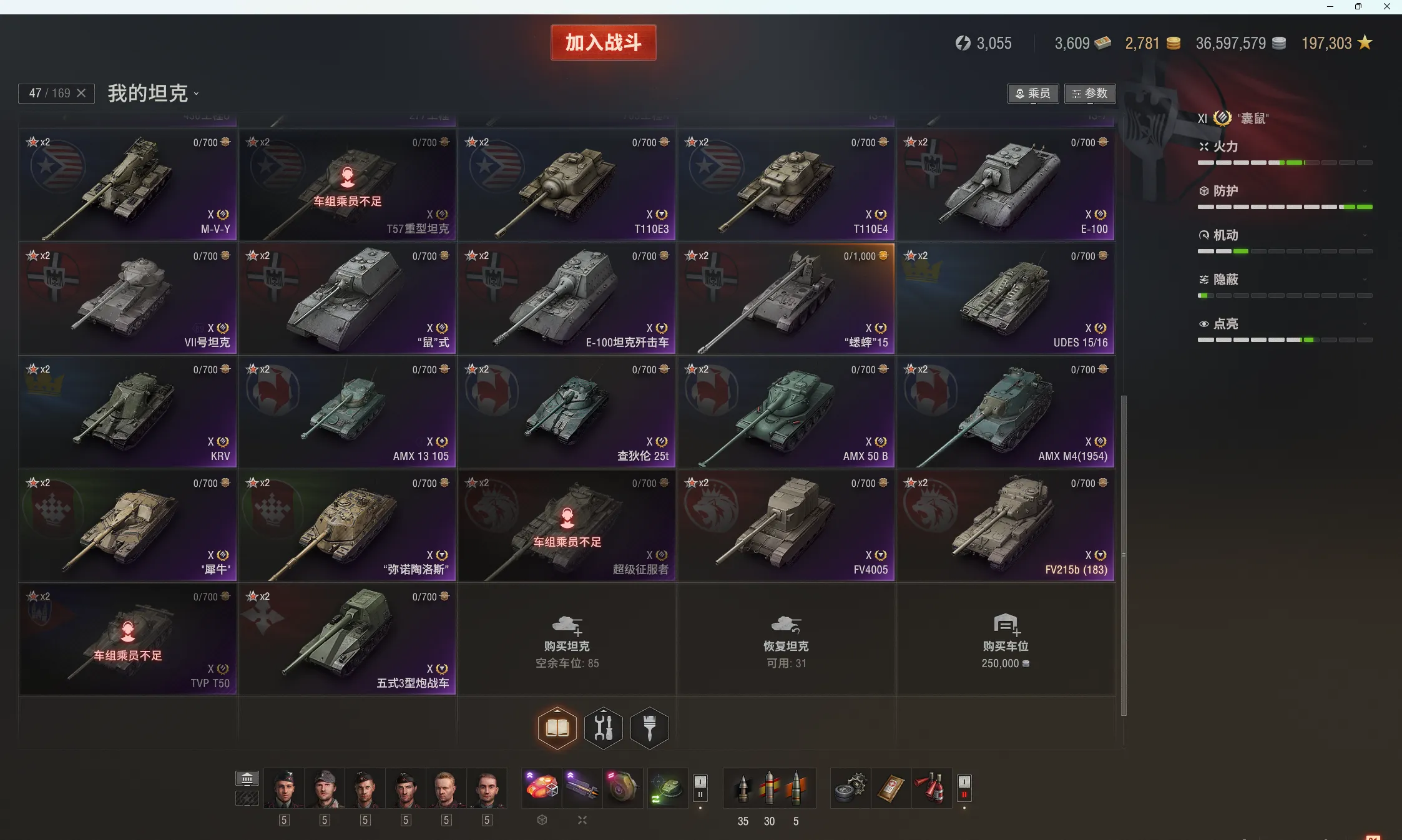Select the first shell with 35 rounds
Viewport: 1402px width, 840px height.
[x=743, y=788]
